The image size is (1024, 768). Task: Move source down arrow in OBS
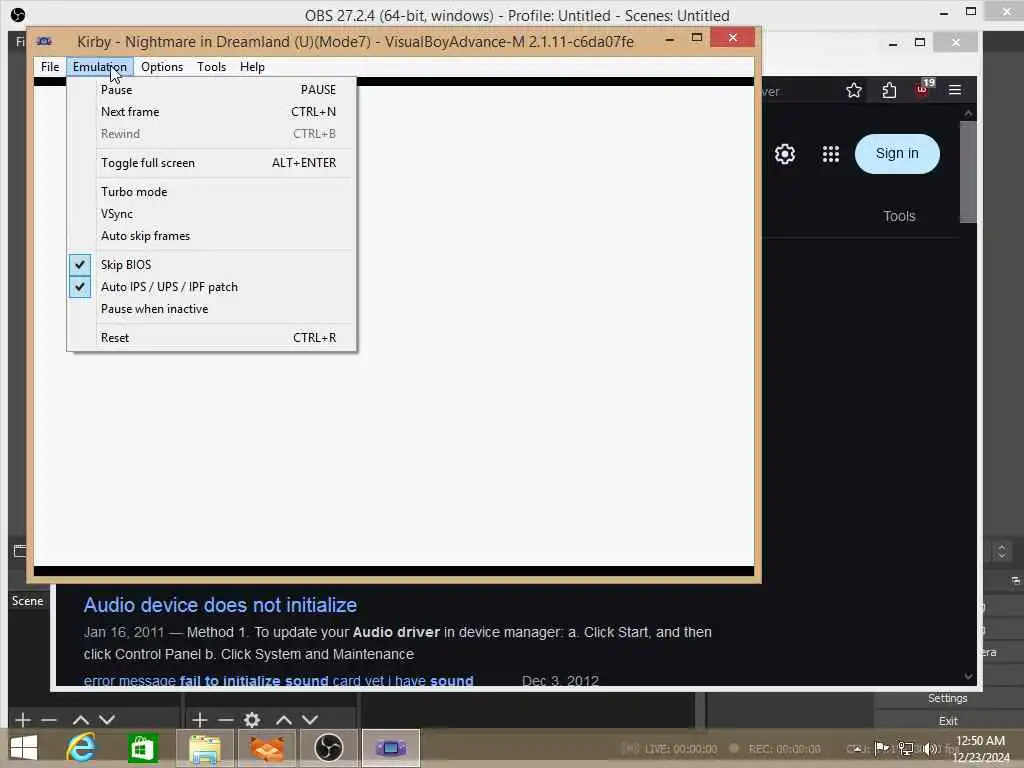(x=310, y=720)
